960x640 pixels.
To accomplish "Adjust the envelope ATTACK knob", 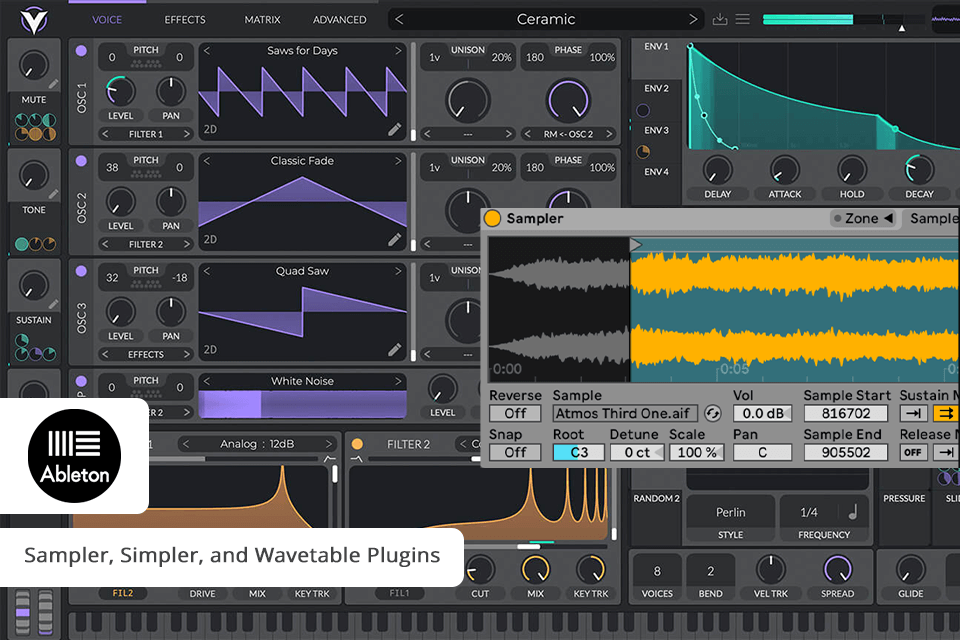I will tap(784, 170).
